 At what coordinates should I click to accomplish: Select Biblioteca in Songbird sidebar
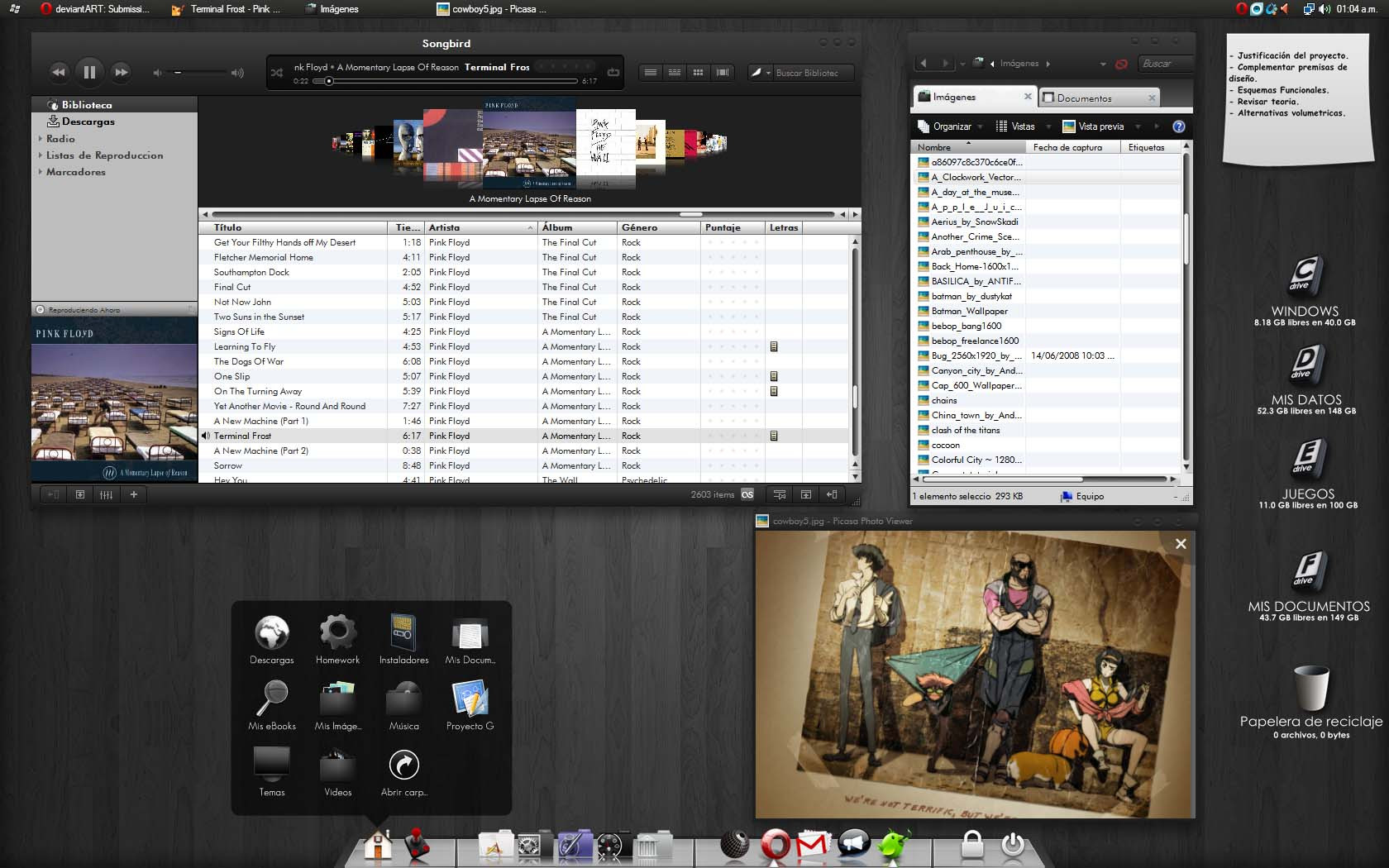(x=115, y=105)
